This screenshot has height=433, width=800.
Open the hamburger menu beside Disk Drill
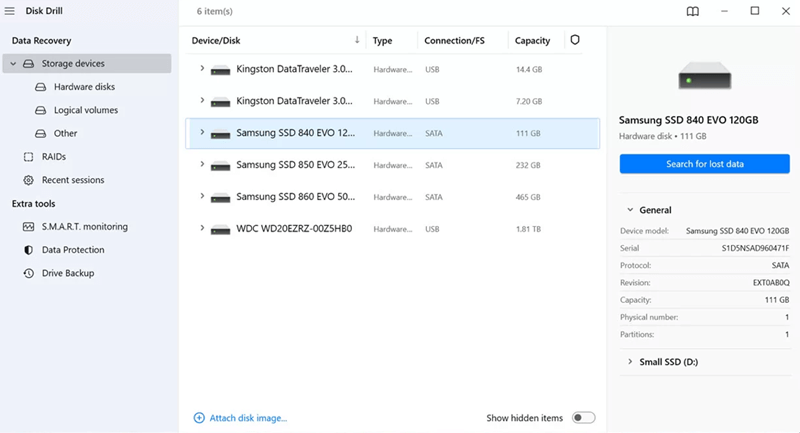pyautogui.click(x=10, y=11)
